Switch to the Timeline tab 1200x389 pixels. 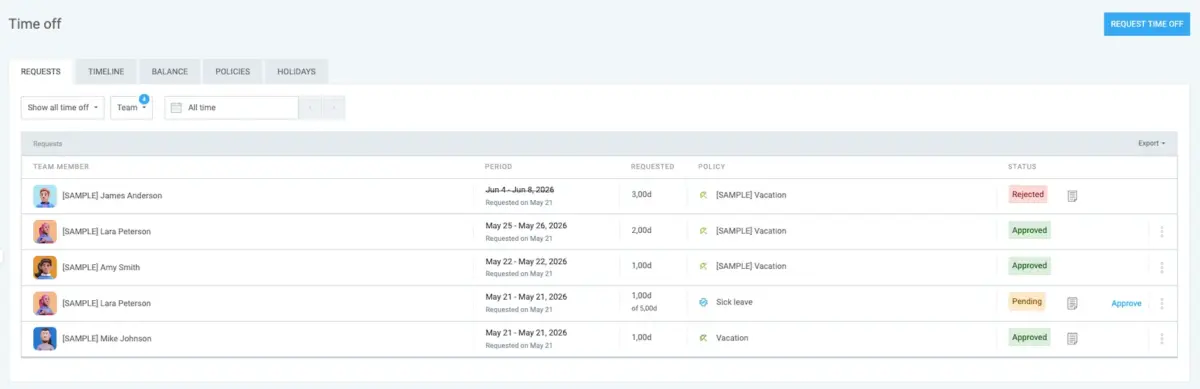point(106,72)
